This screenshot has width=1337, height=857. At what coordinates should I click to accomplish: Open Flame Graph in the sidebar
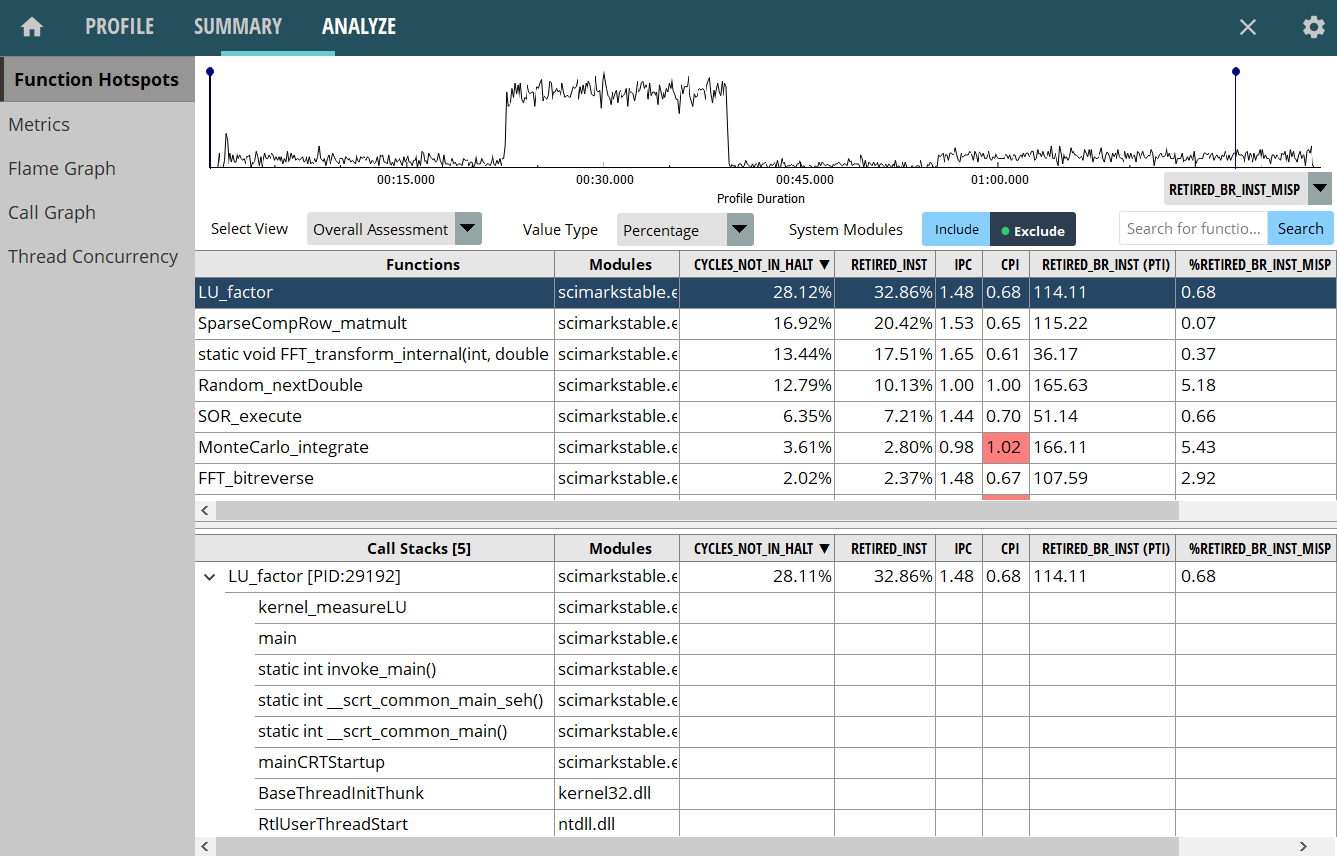click(x=62, y=169)
